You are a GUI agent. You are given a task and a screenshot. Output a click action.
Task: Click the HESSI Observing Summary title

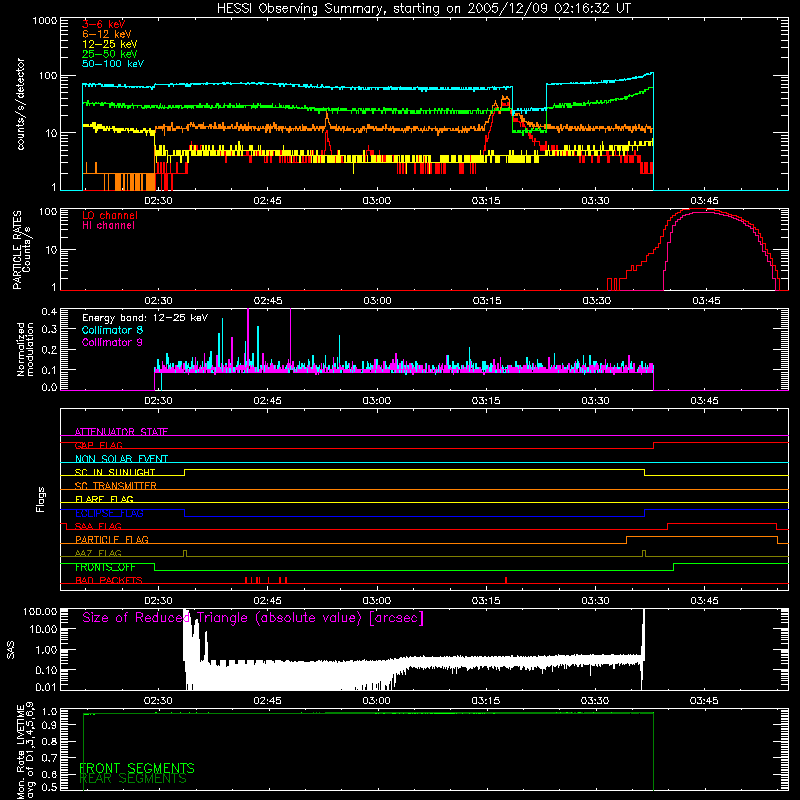(x=424, y=9)
